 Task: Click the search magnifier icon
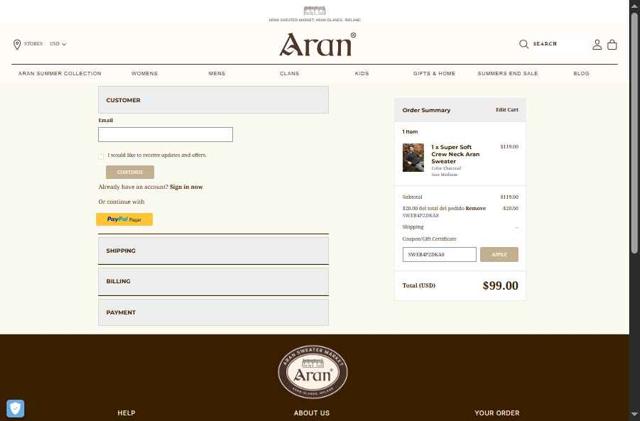[x=523, y=44]
